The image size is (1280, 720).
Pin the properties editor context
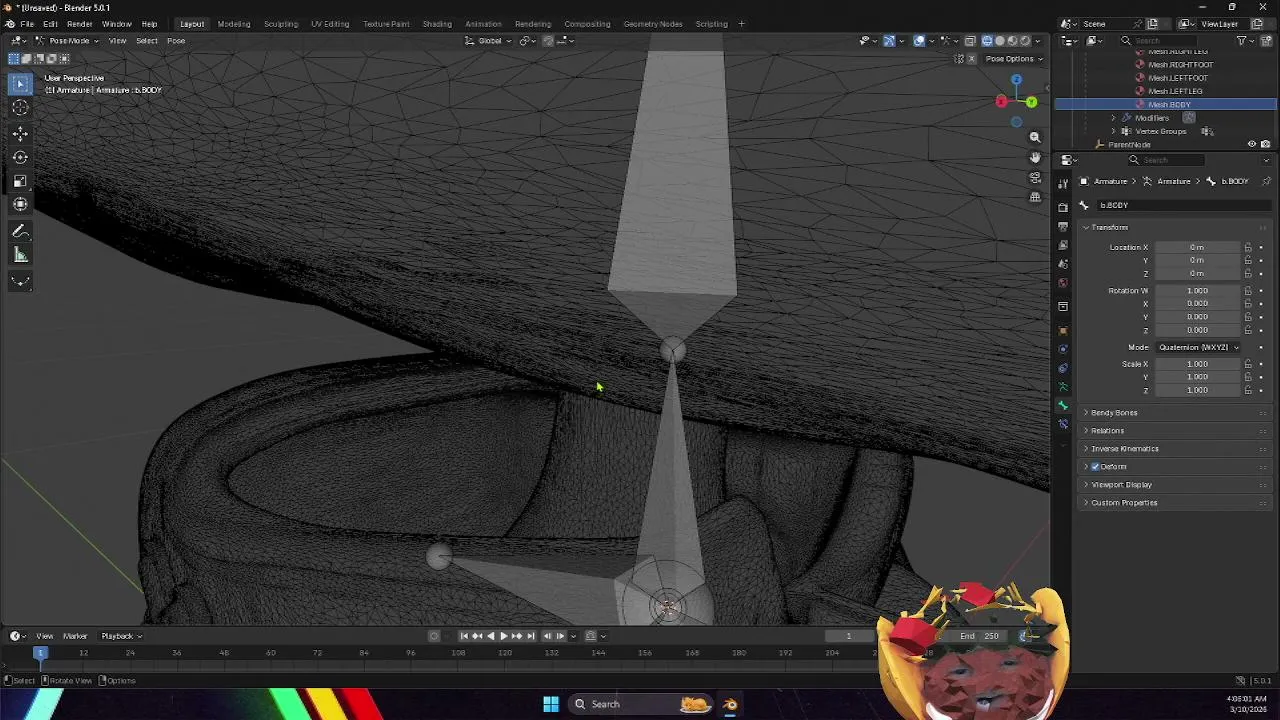point(1266,181)
